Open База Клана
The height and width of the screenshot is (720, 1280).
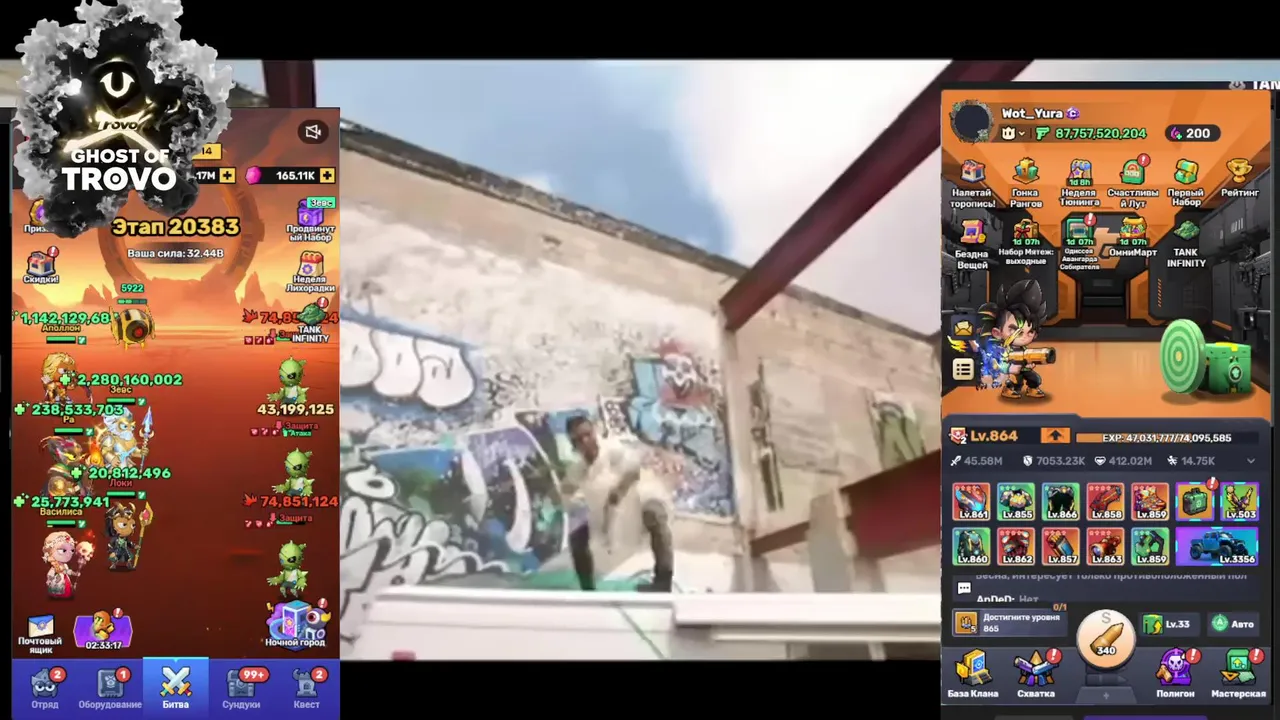972,675
